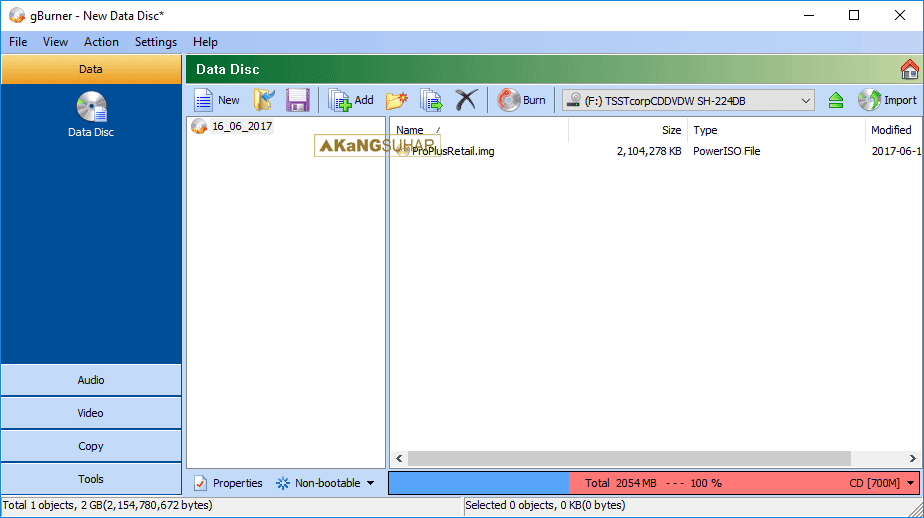The width and height of the screenshot is (924, 518).
Task: Switch to the Audio category
Action: click(x=91, y=380)
